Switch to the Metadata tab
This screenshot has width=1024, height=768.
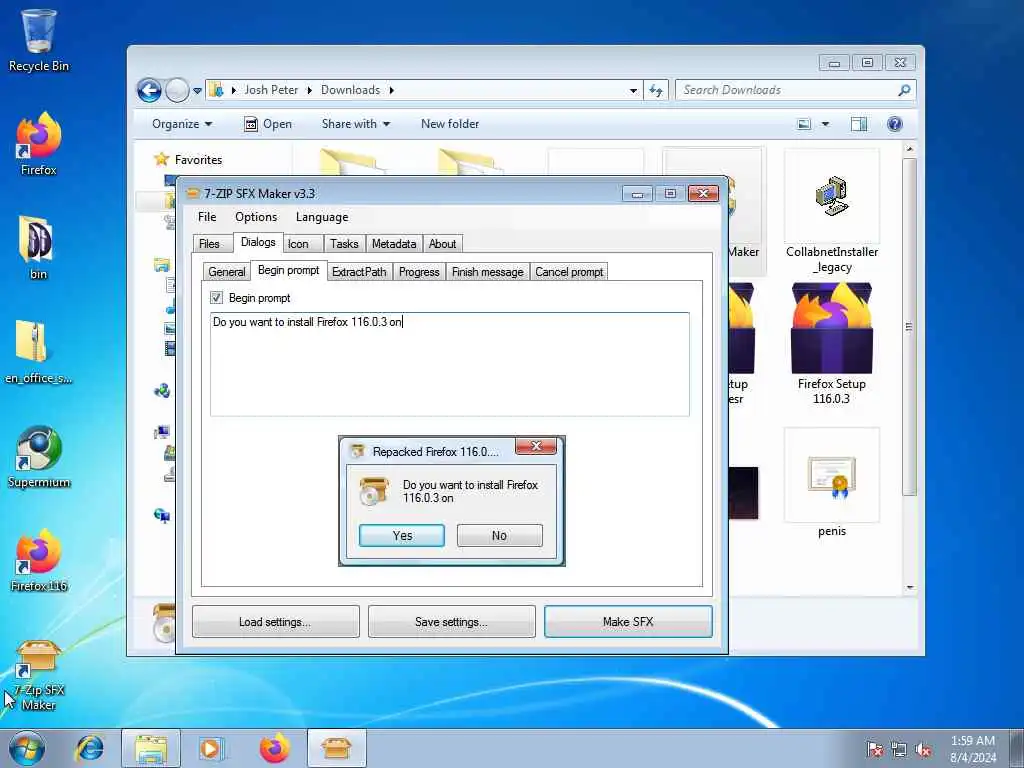tap(394, 244)
